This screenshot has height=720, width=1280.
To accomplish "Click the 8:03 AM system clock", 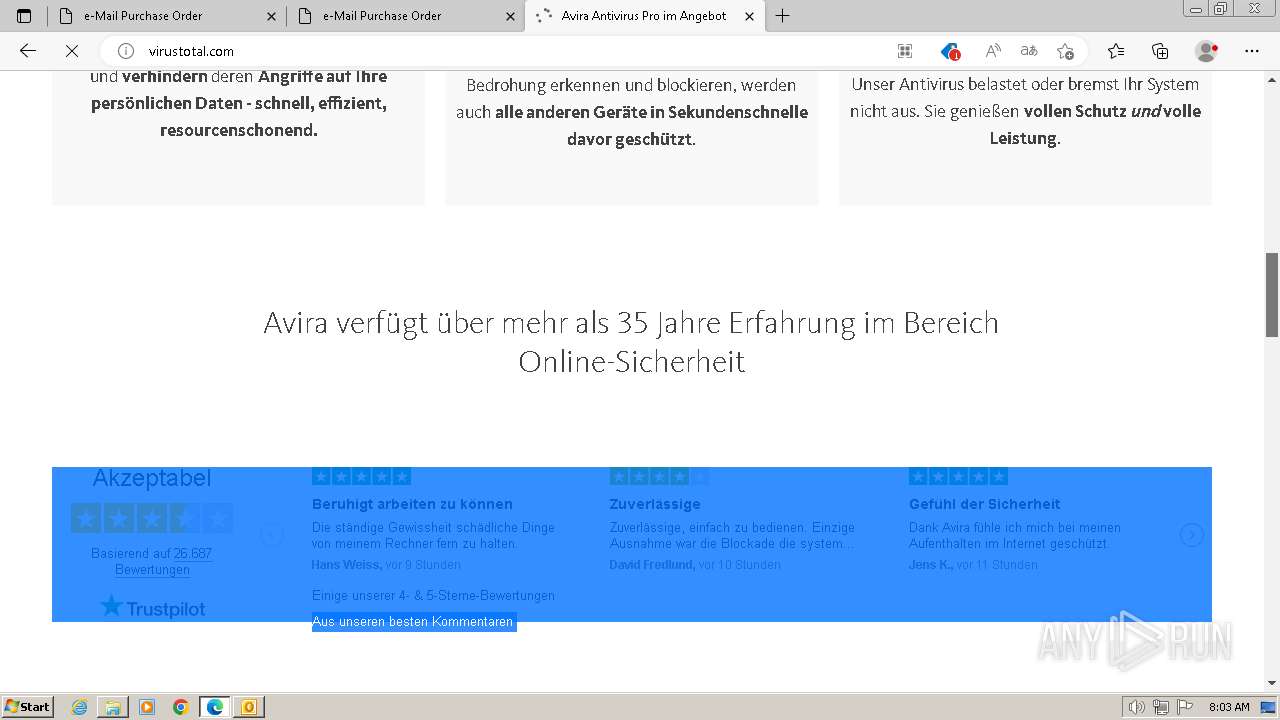I will coord(1229,707).
